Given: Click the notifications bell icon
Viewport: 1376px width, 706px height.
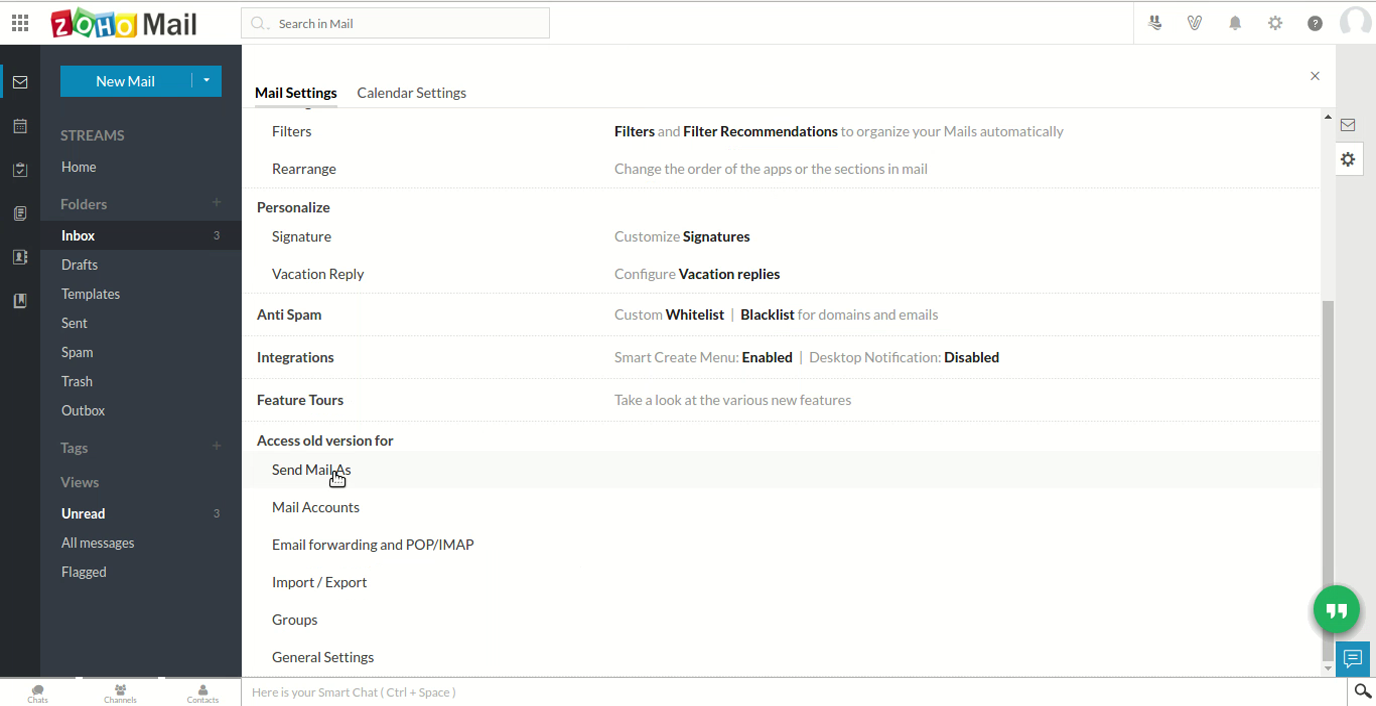Looking at the screenshot, I should [x=1235, y=23].
